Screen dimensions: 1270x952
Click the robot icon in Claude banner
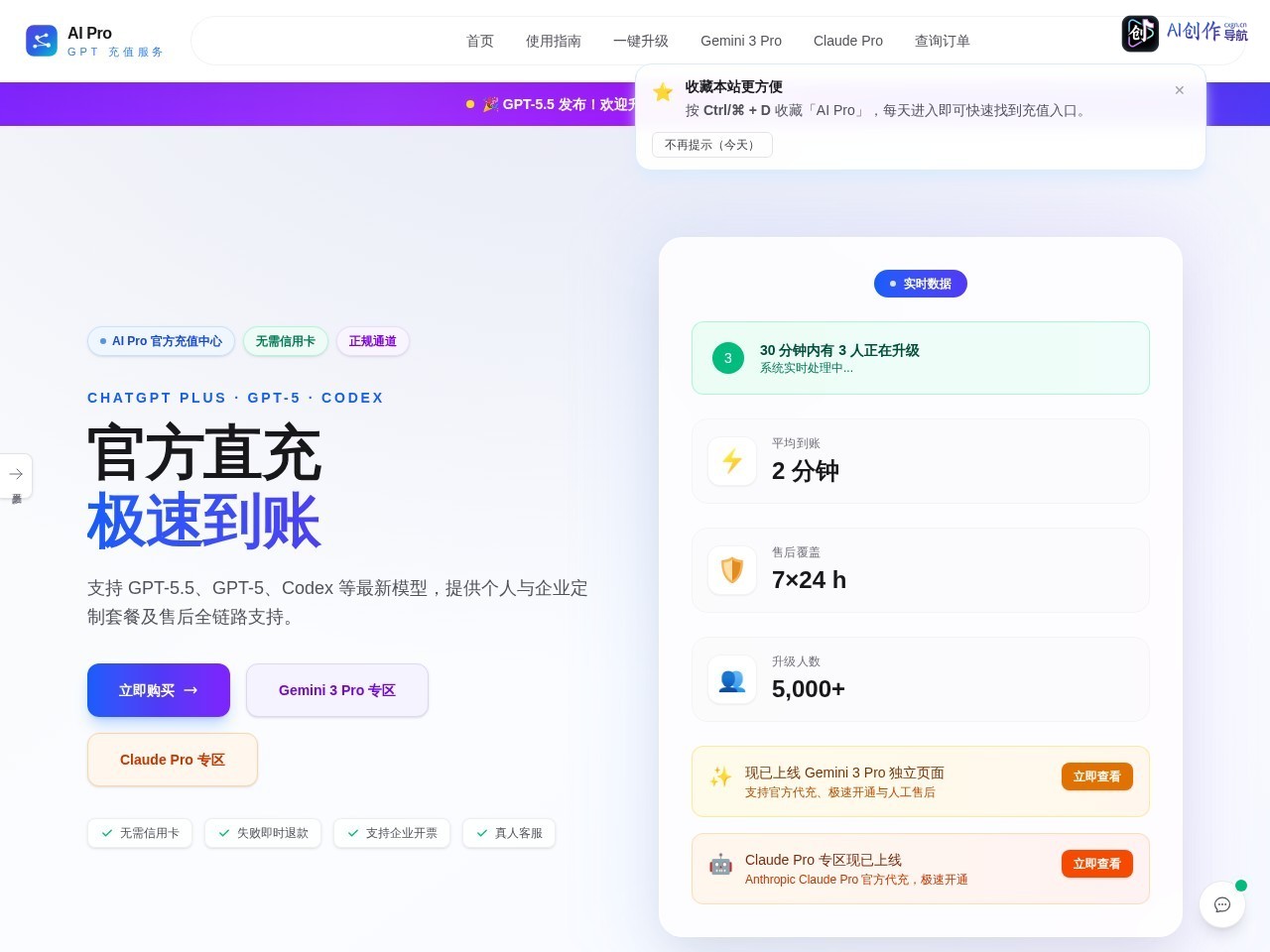(720, 864)
